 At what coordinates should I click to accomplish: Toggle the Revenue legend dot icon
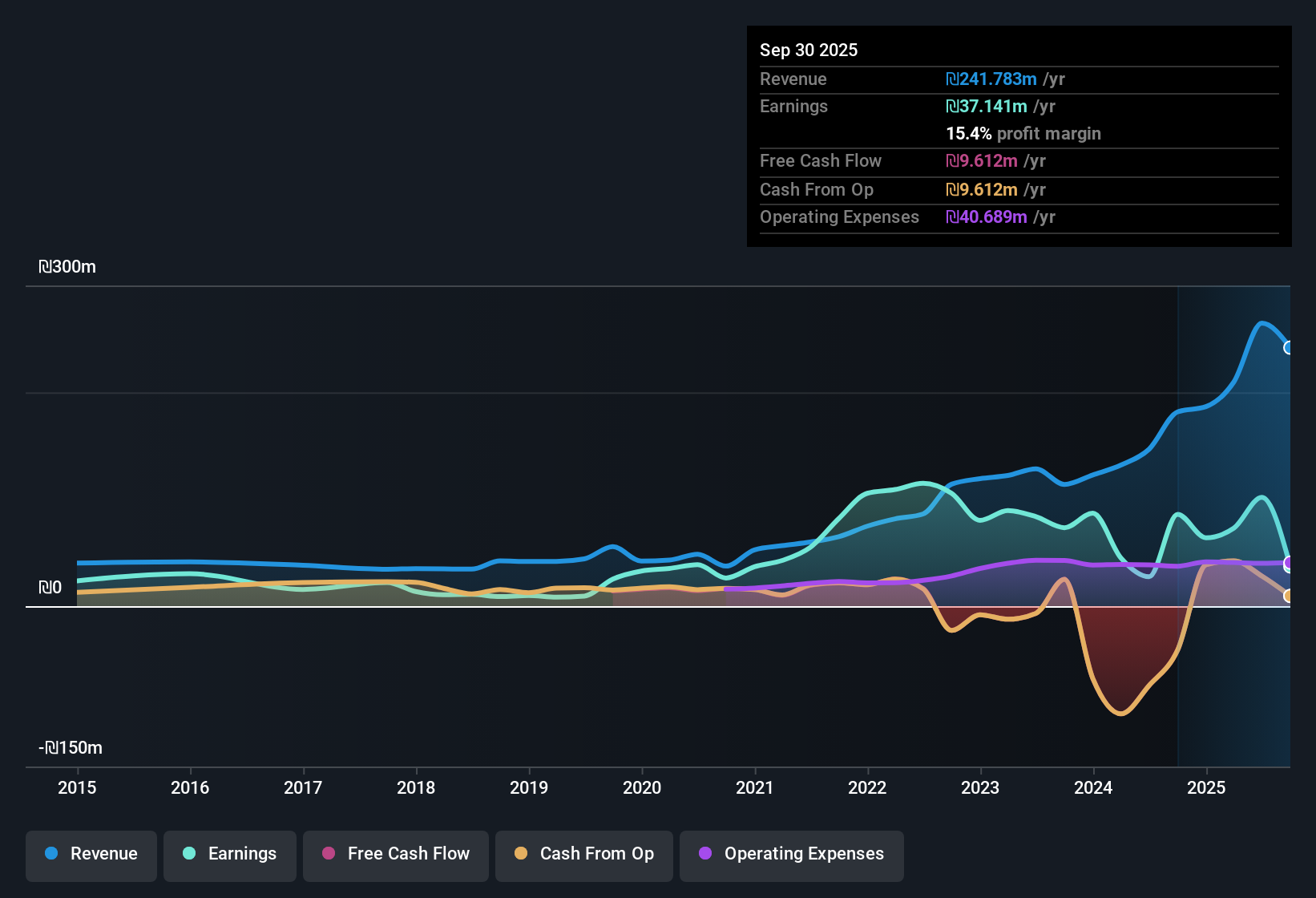point(51,854)
